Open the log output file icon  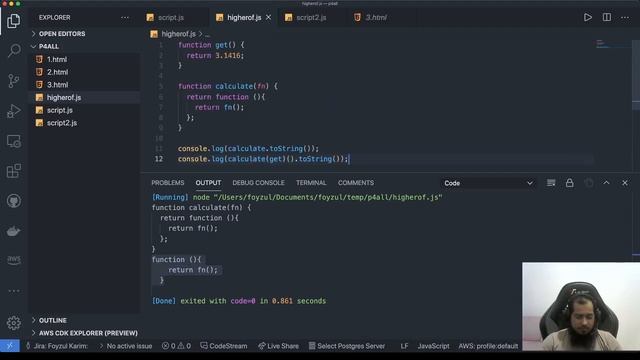point(588,183)
